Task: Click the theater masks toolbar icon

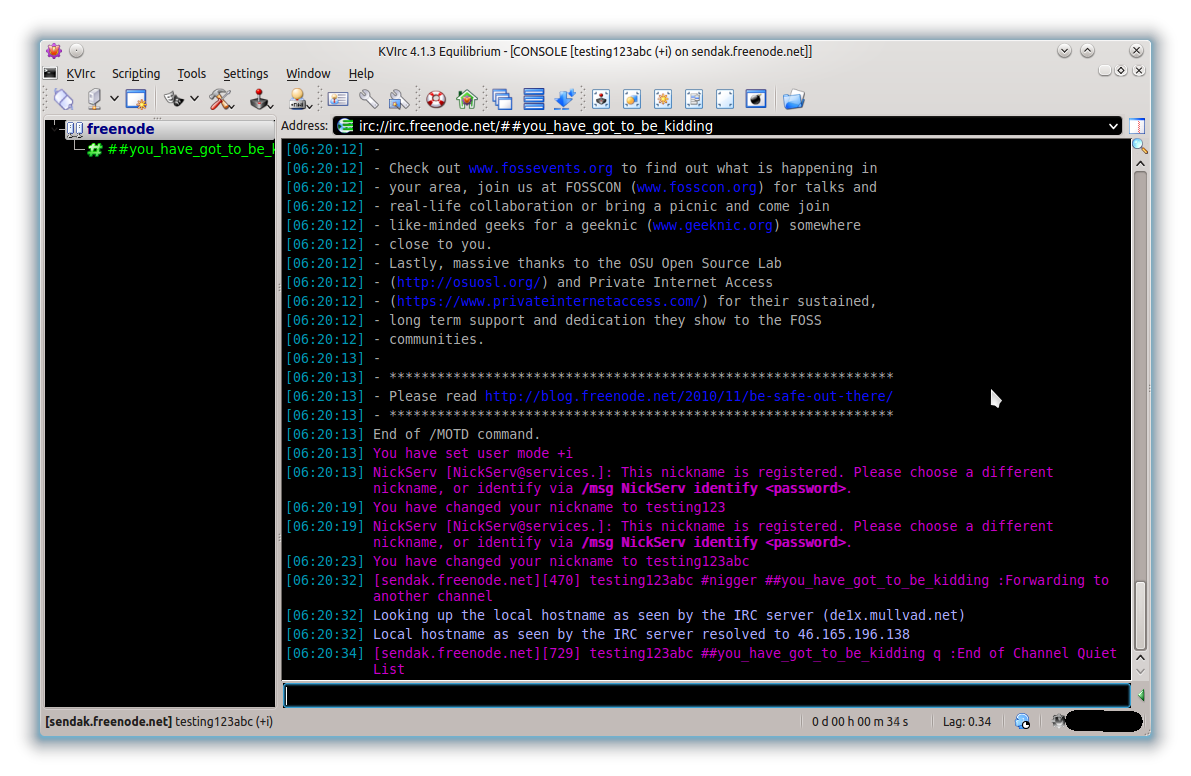Action: point(174,99)
